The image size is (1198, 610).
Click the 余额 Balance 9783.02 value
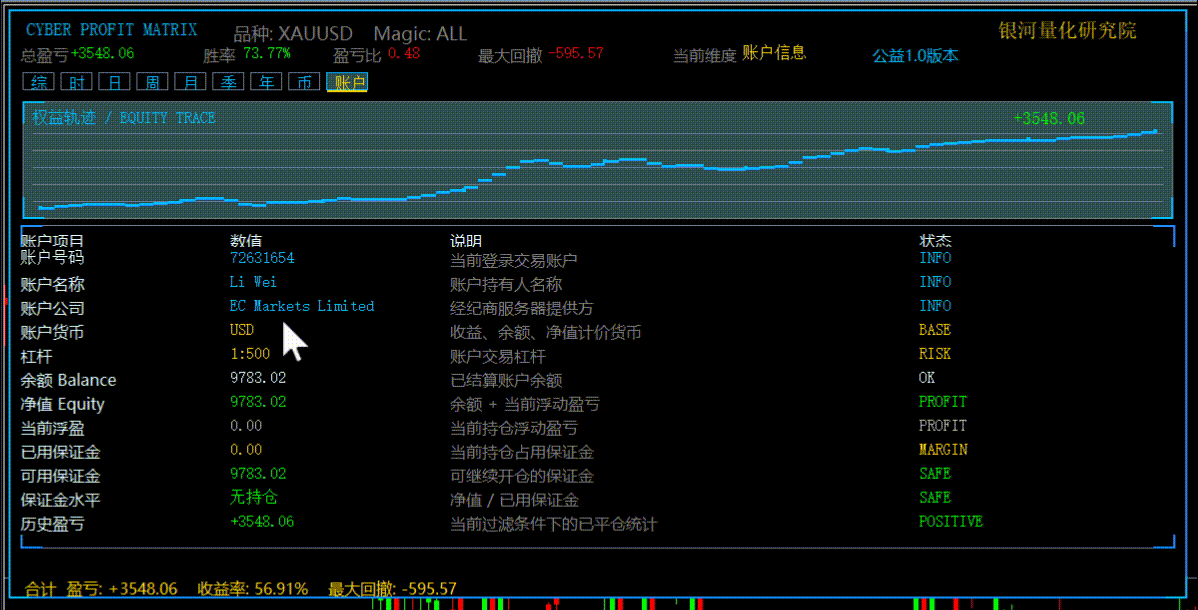tap(258, 378)
